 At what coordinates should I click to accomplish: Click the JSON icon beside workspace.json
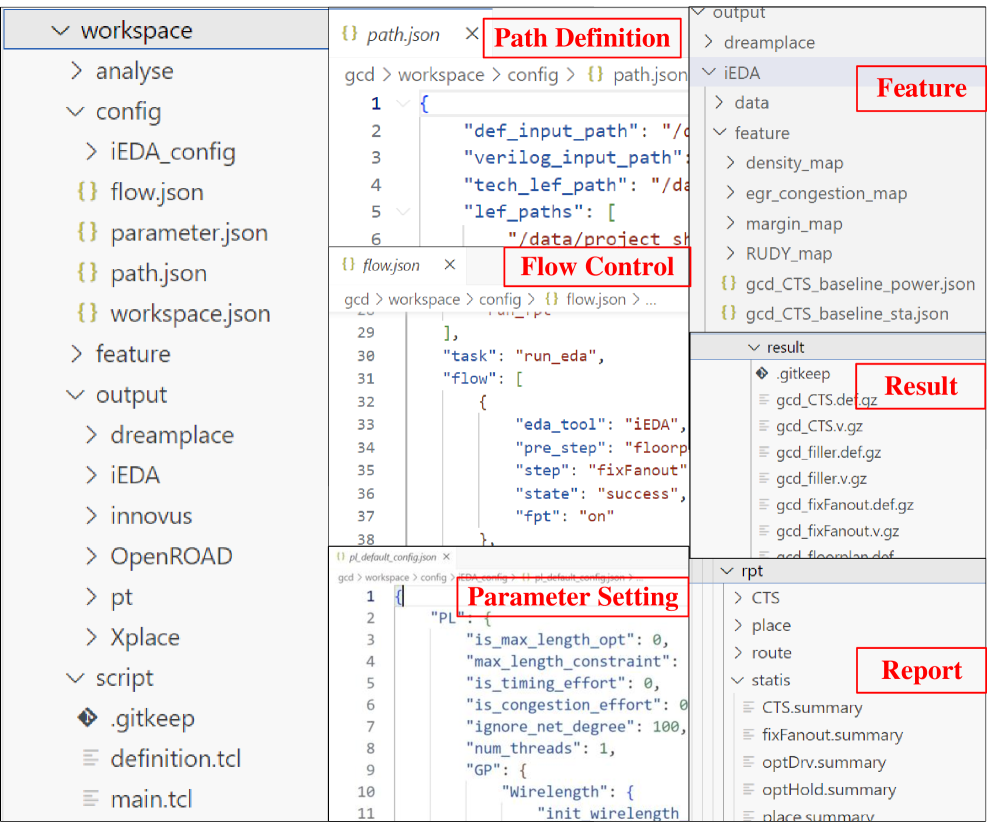(87, 314)
